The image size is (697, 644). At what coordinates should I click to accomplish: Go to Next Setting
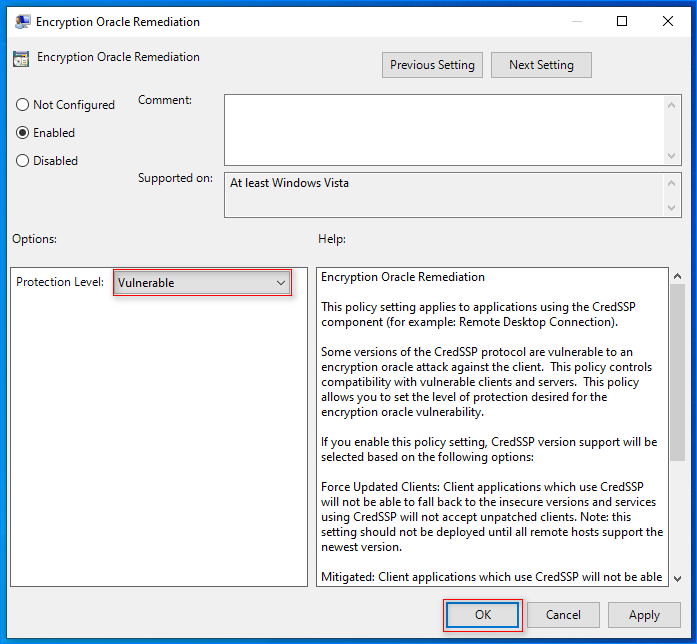click(x=541, y=65)
